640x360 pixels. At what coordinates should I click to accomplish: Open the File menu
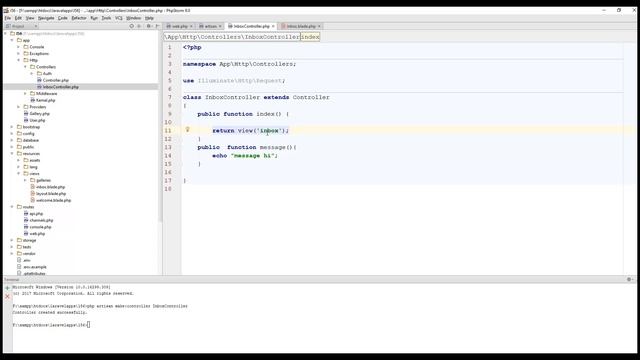(8, 18)
